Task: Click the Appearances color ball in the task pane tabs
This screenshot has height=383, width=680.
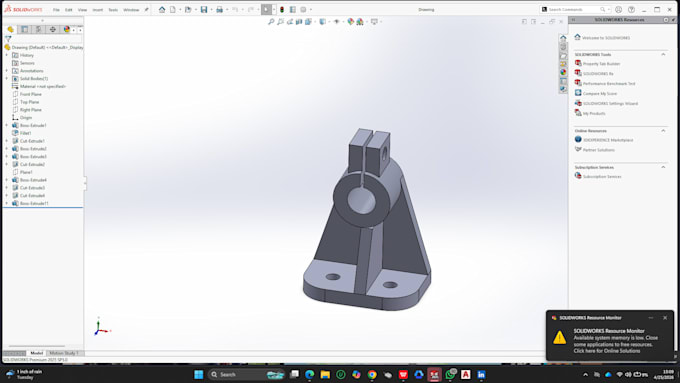Action: click(563, 72)
